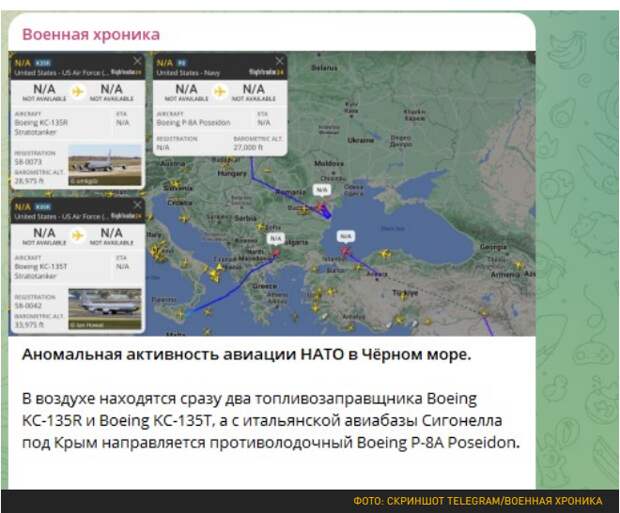Click 'Boeing KC-135R Stratotanker' aircraft name in card
The image size is (620, 513).
(41, 127)
